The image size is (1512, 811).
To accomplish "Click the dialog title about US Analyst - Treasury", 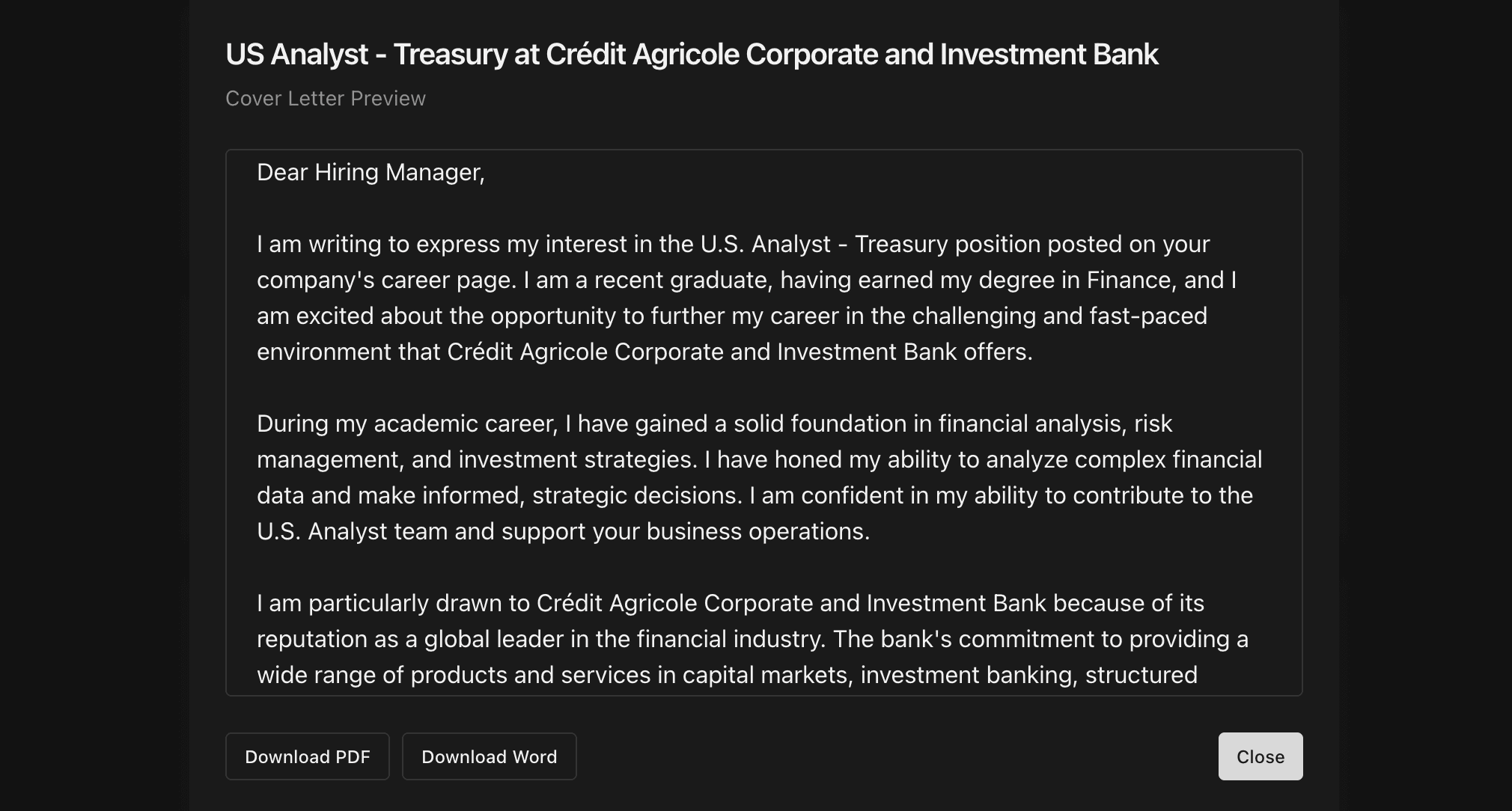I will click(x=692, y=54).
